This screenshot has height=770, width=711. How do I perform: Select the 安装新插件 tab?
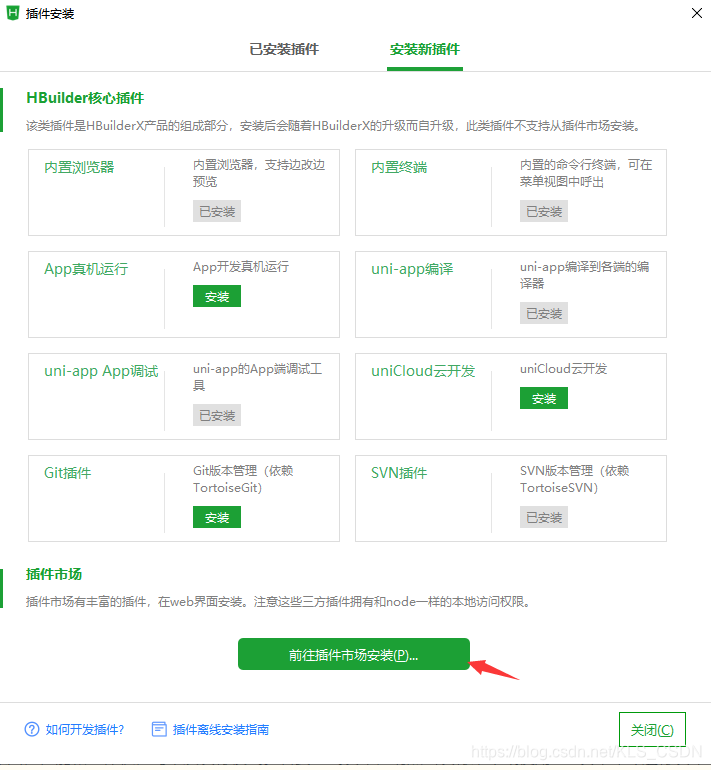point(425,49)
